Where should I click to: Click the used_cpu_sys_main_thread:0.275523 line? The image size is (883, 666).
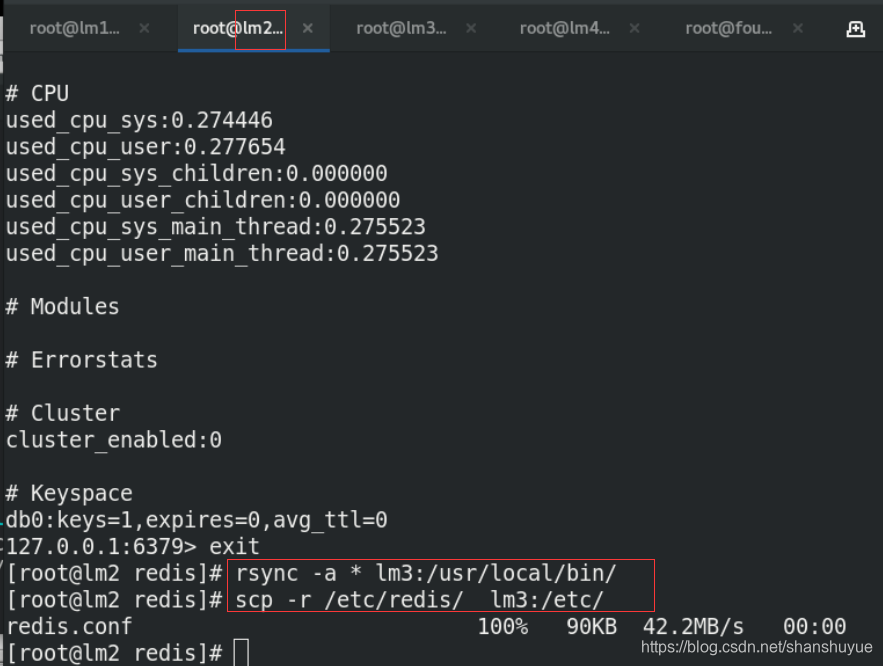(216, 227)
